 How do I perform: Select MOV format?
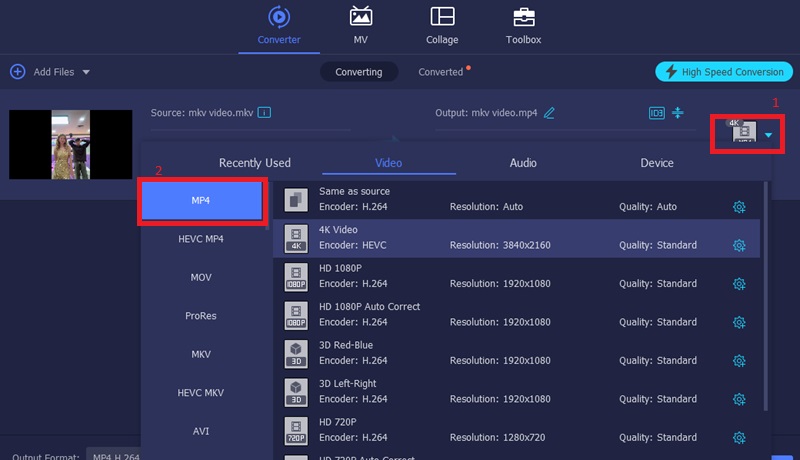[x=201, y=277]
